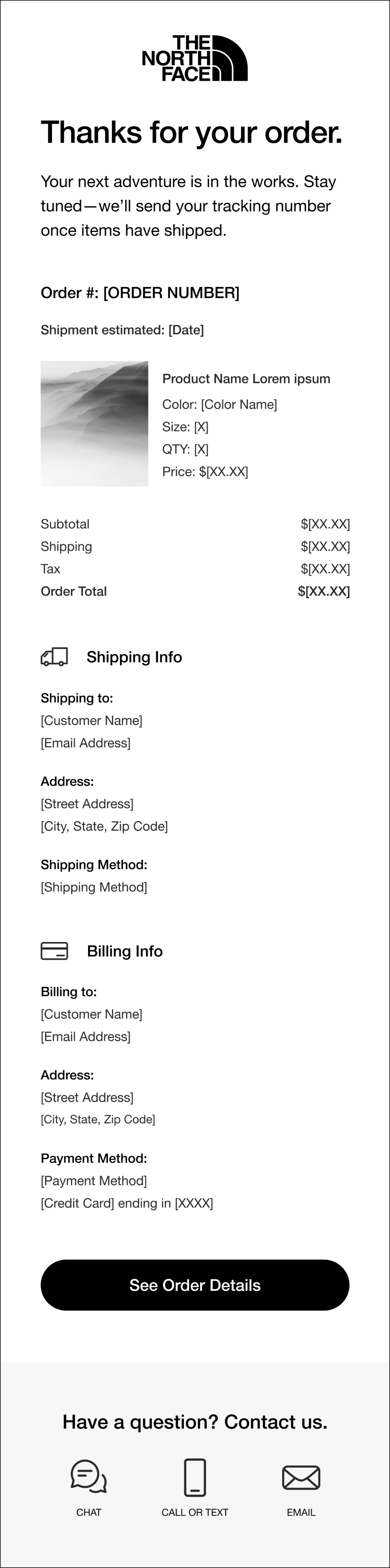This screenshot has width=390, height=1568.
Task: Click the Order Total amount
Action: 324,591
